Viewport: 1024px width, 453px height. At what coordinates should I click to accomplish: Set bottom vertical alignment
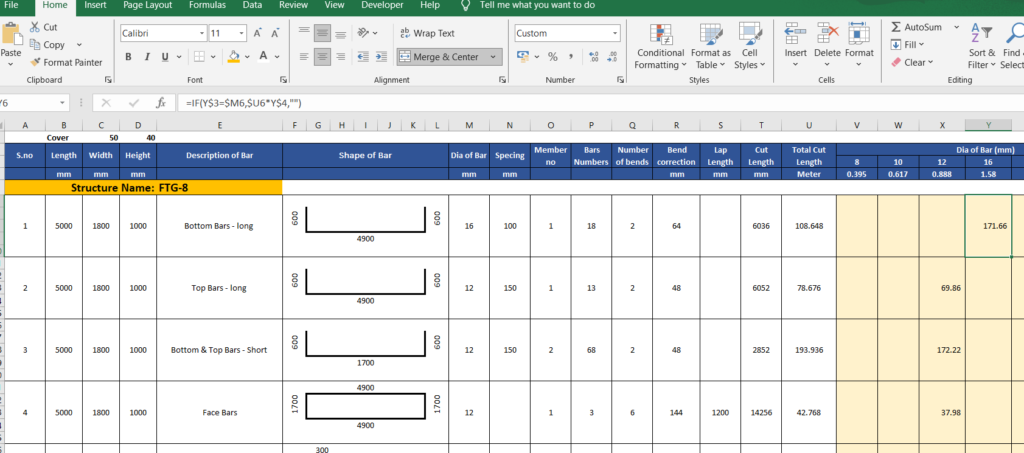pos(340,33)
